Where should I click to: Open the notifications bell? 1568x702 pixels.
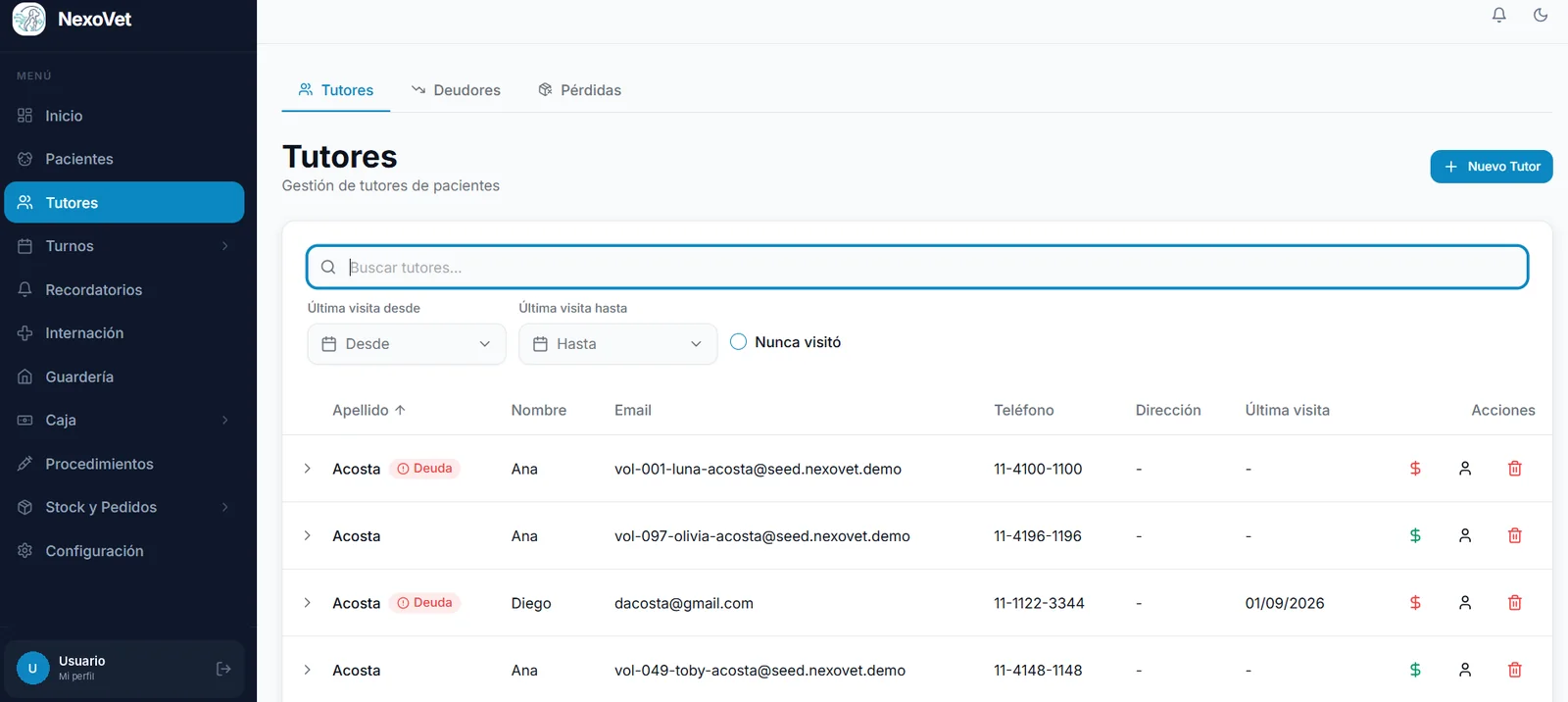coord(1499,15)
